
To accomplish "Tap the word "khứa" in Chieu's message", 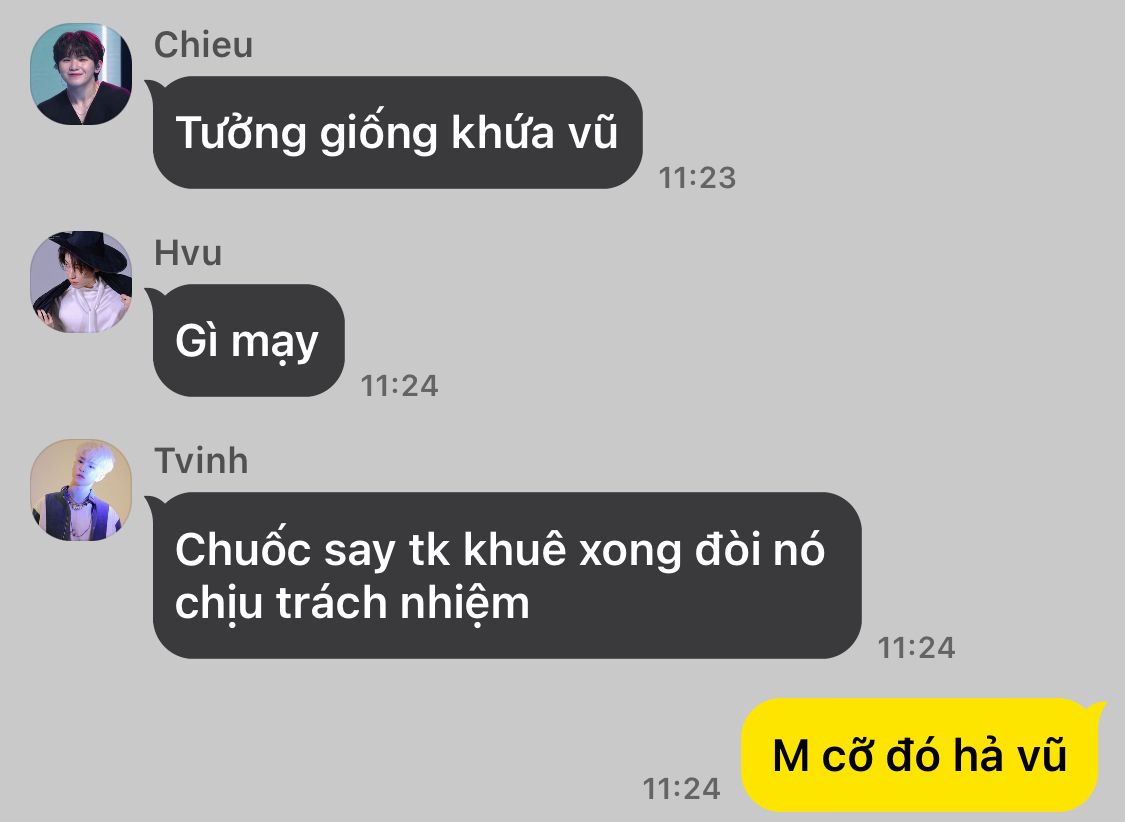I will pos(502,132).
